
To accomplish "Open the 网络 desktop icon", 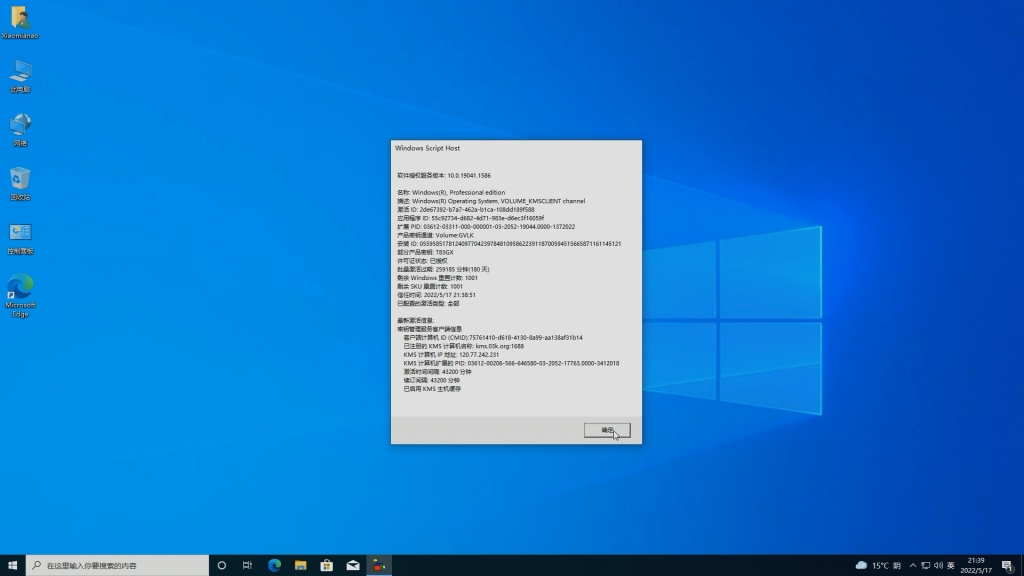I will [20, 130].
